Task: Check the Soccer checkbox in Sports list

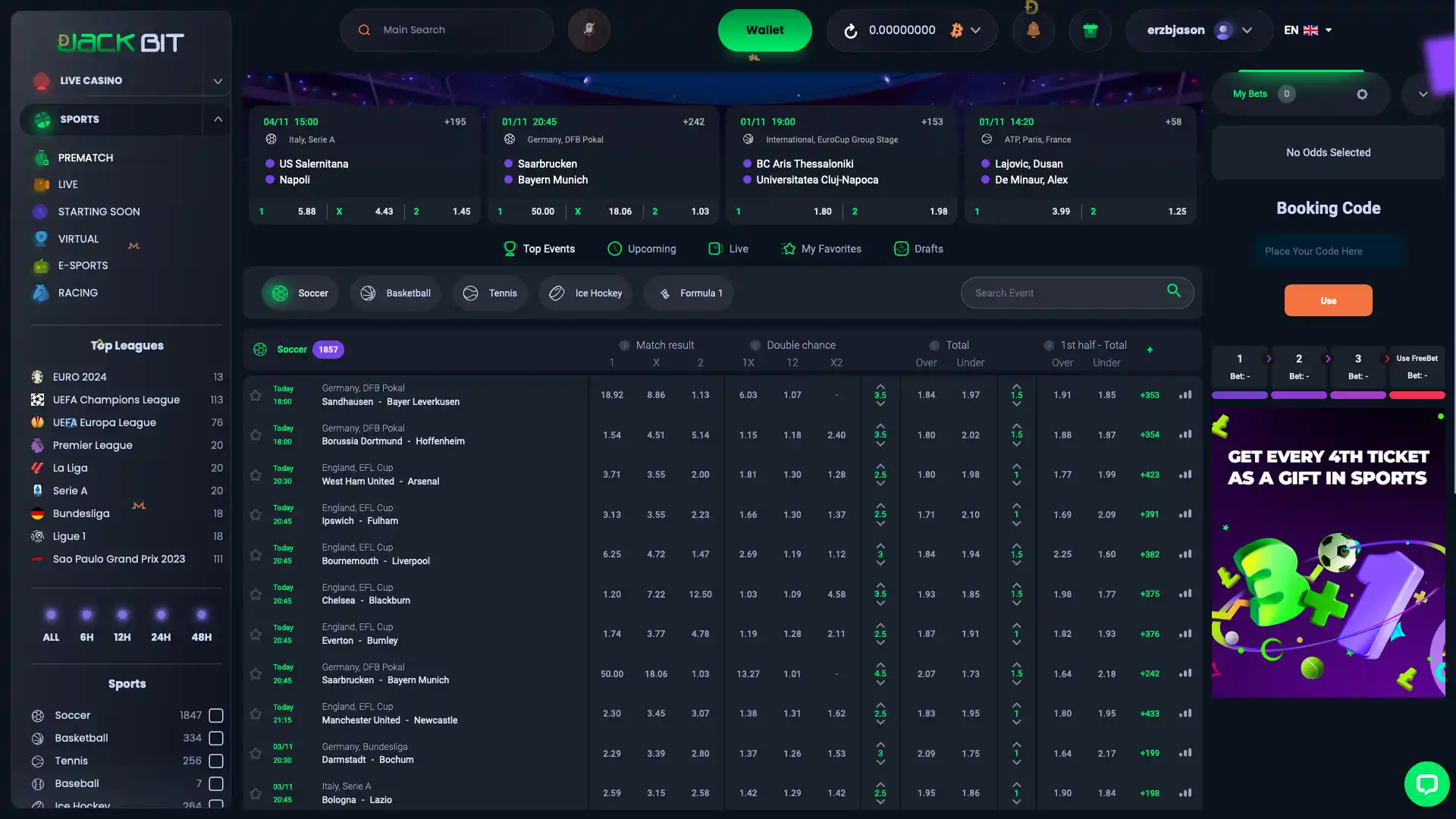Action: tap(215, 715)
